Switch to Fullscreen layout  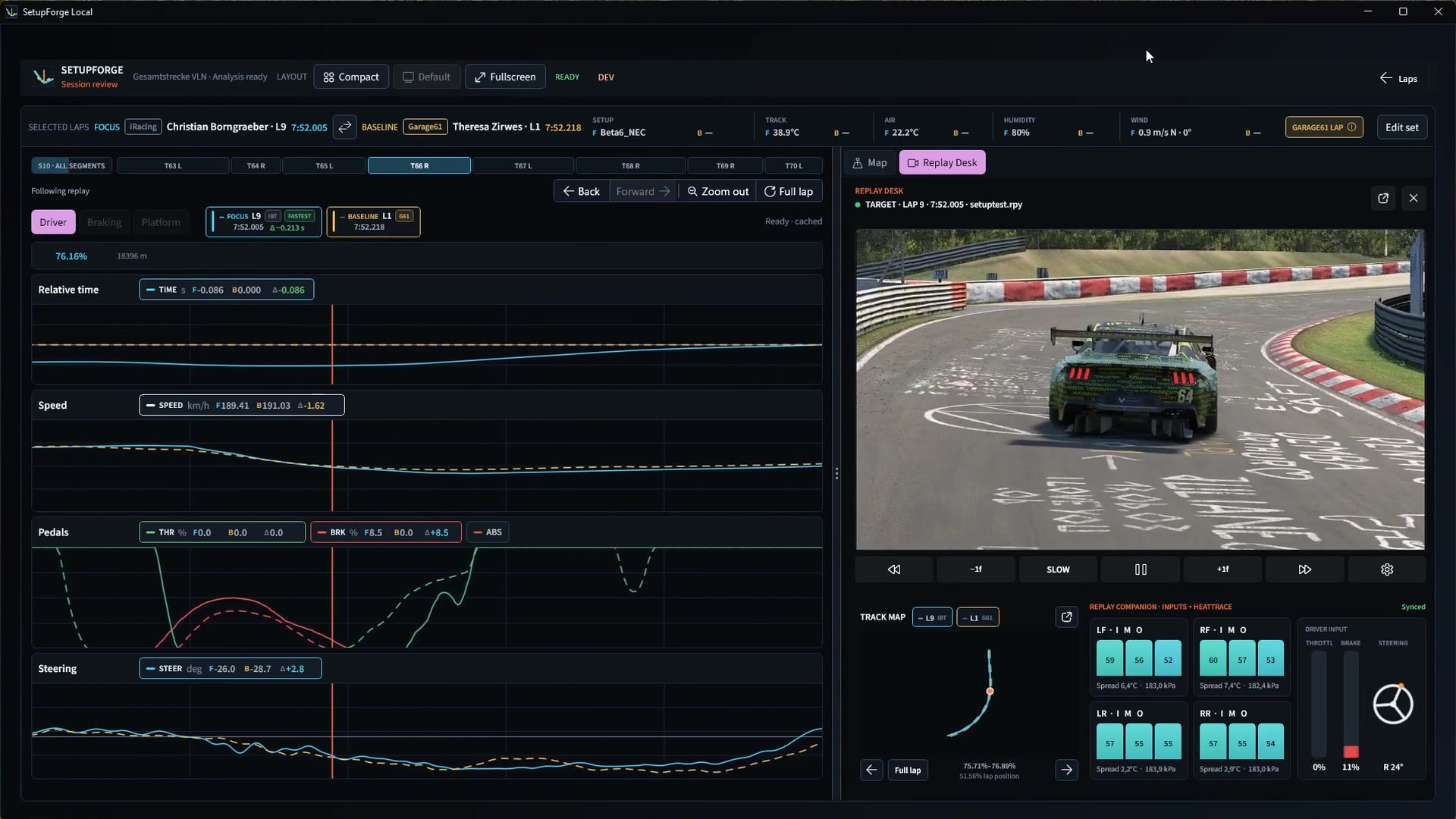click(x=505, y=77)
